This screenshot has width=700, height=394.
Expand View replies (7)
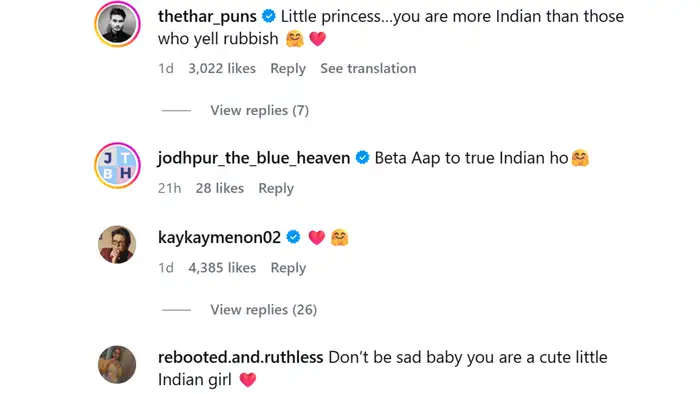click(x=259, y=110)
